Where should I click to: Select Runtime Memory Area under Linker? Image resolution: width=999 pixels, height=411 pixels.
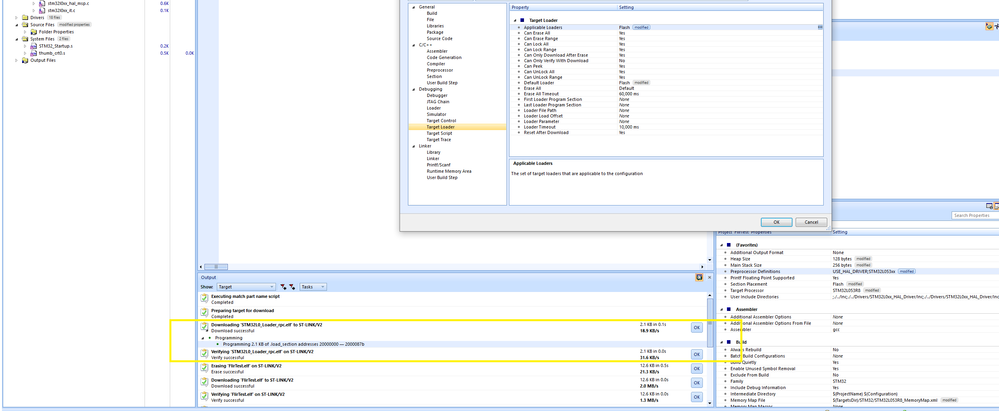pos(449,171)
